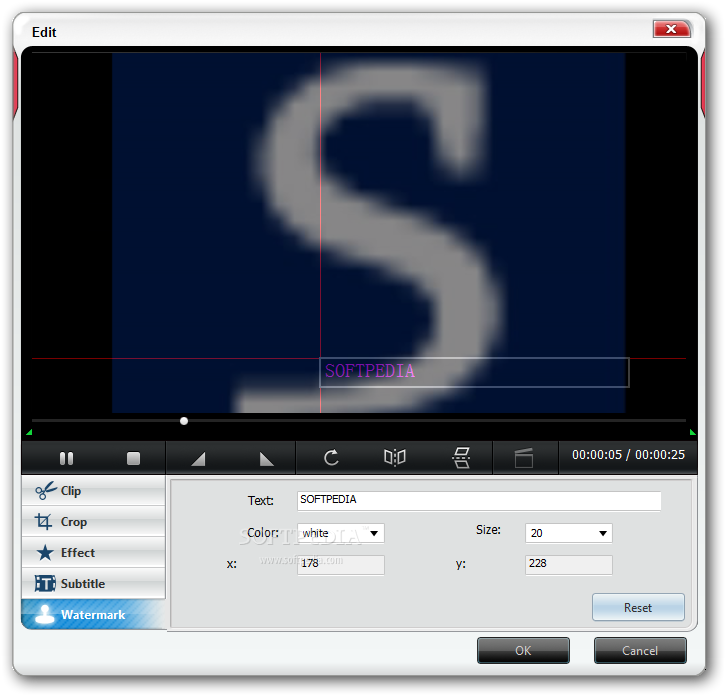Open the Clip tab
Viewport: 726px width, 696px height.
click(x=93, y=490)
